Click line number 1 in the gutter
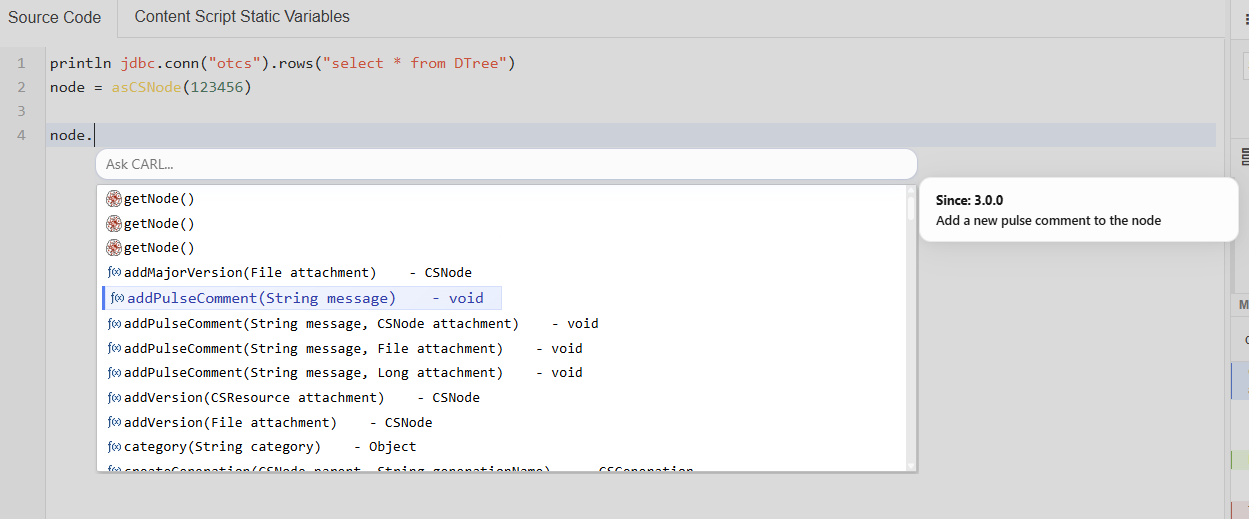This screenshot has width=1249, height=519. click(x=21, y=64)
